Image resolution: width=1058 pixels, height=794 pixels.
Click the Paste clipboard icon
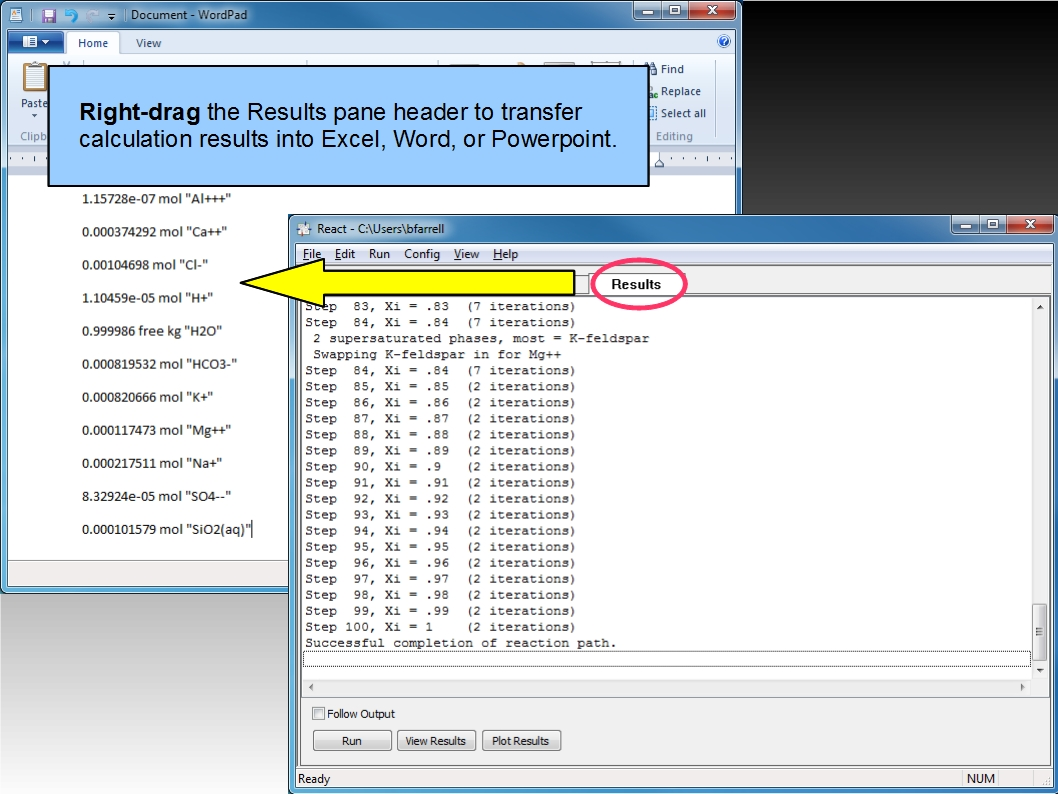click(34, 78)
